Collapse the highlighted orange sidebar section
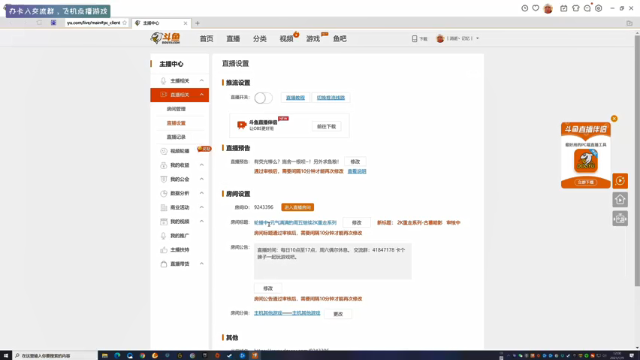The image size is (640, 360). pyautogui.click(x=202, y=95)
